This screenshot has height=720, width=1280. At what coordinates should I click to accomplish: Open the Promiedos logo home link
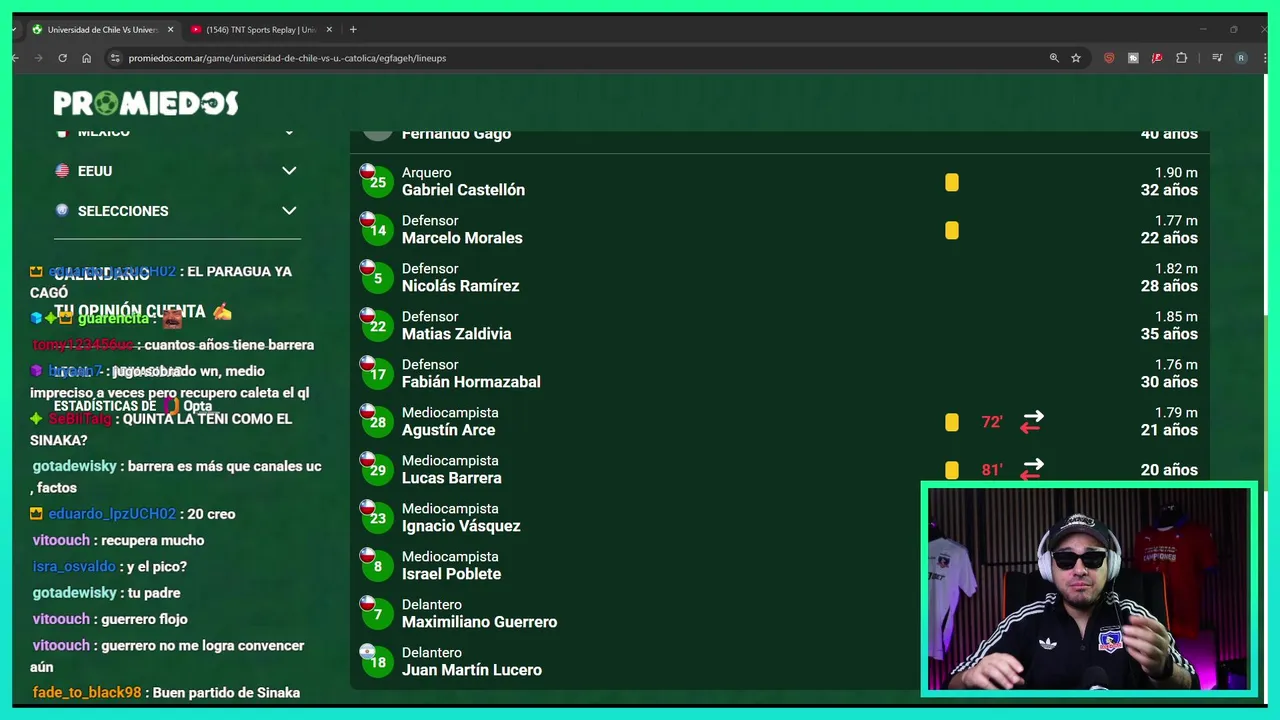146,103
